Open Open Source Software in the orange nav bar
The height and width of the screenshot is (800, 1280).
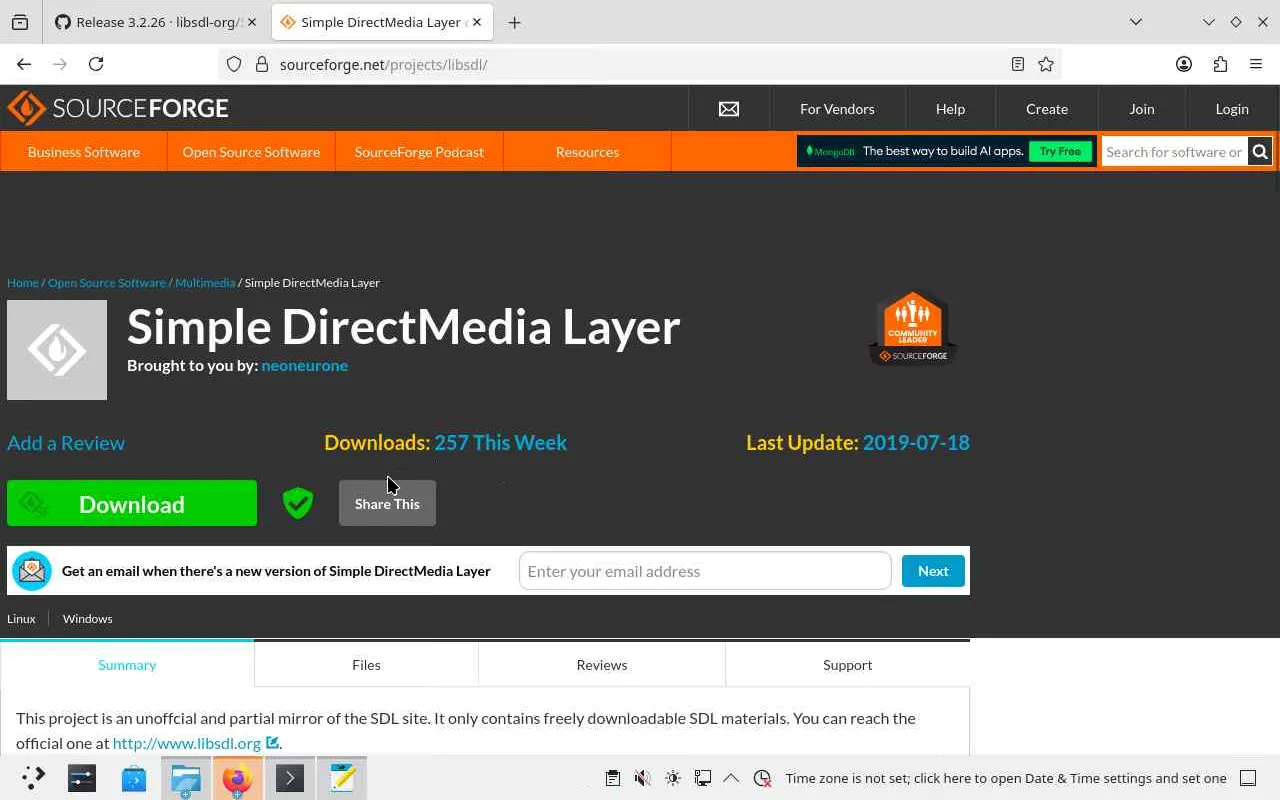(x=251, y=152)
